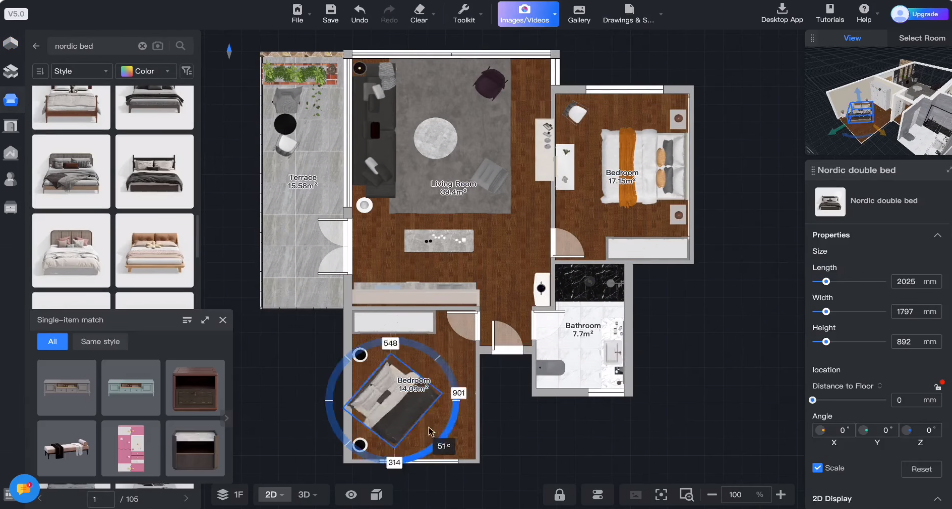Zoom in with plus button

(x=781, y=494)
